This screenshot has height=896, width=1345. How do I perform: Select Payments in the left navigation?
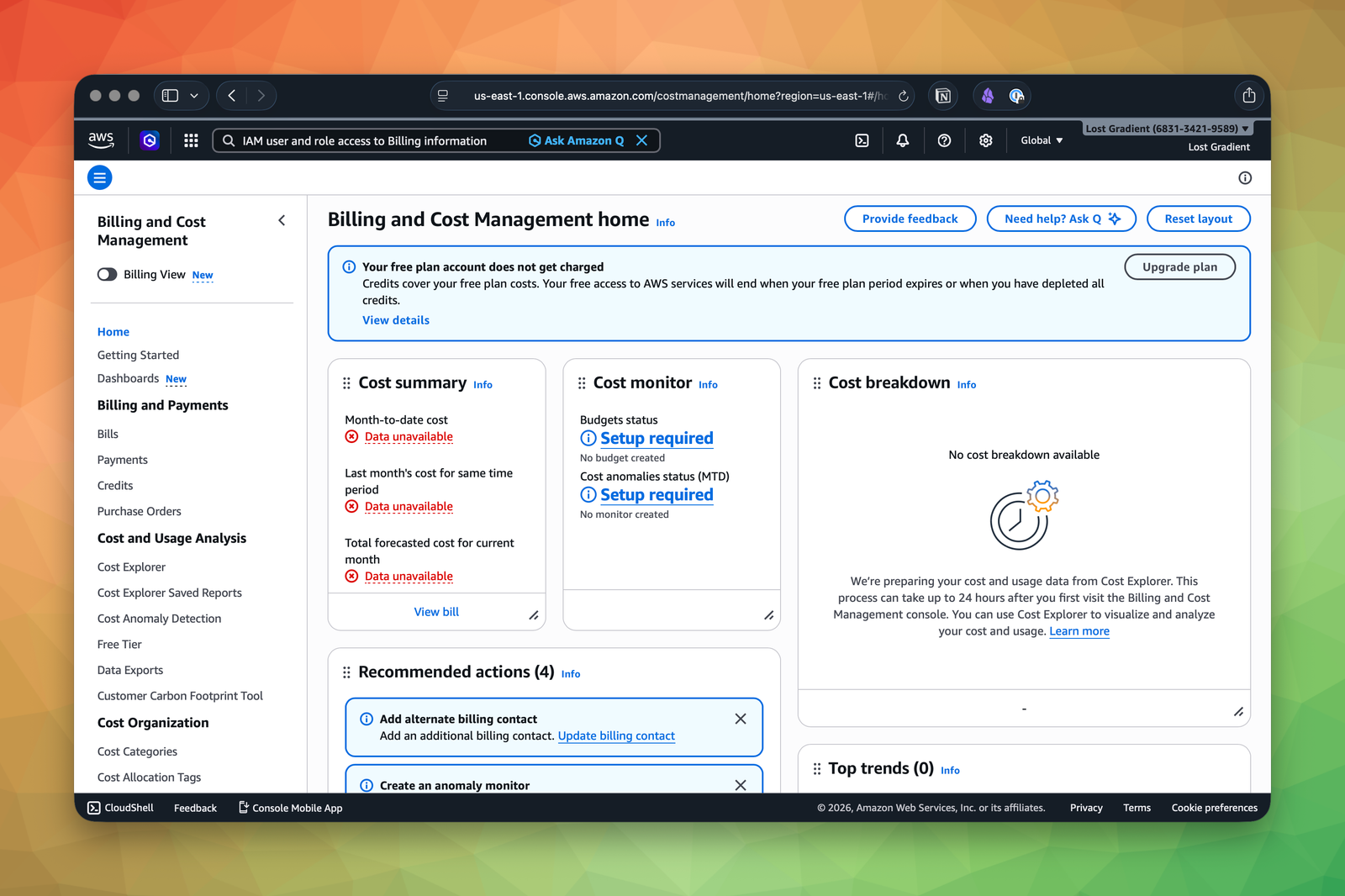[122, 460]
